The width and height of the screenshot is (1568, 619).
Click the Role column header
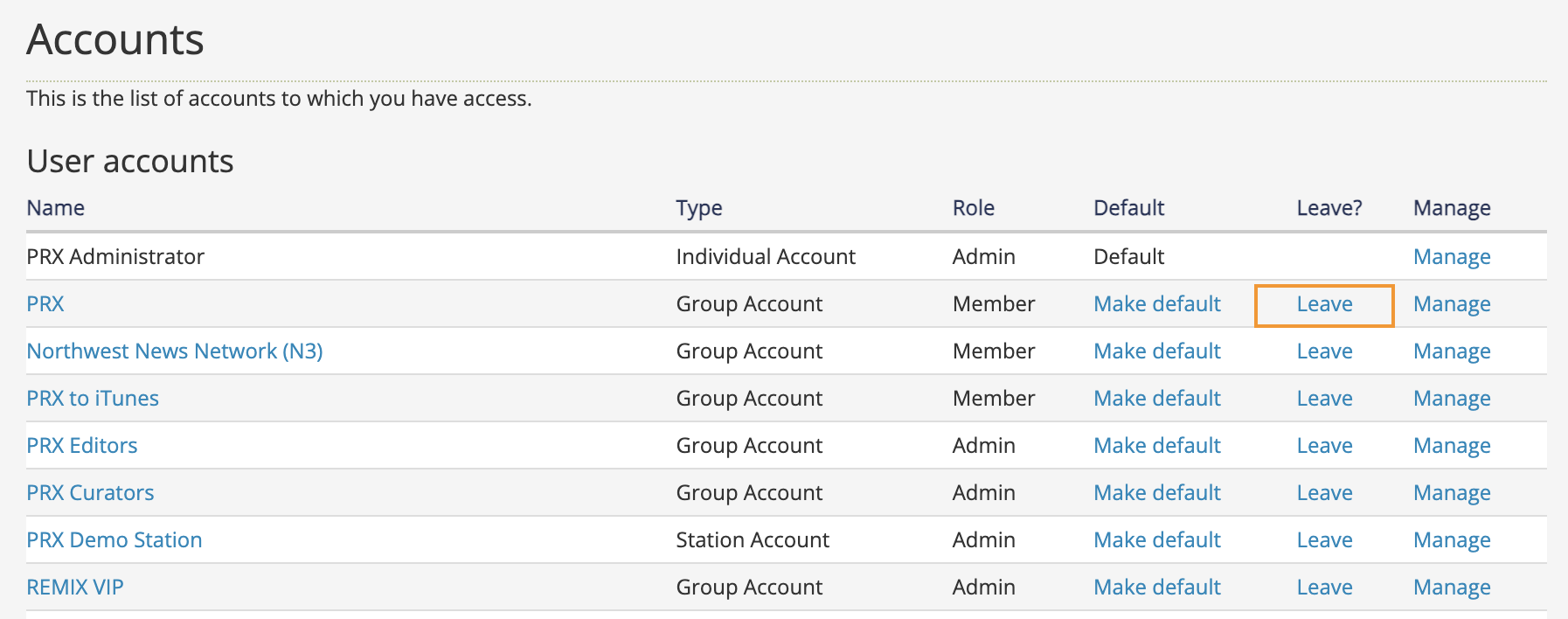[974, 208]
